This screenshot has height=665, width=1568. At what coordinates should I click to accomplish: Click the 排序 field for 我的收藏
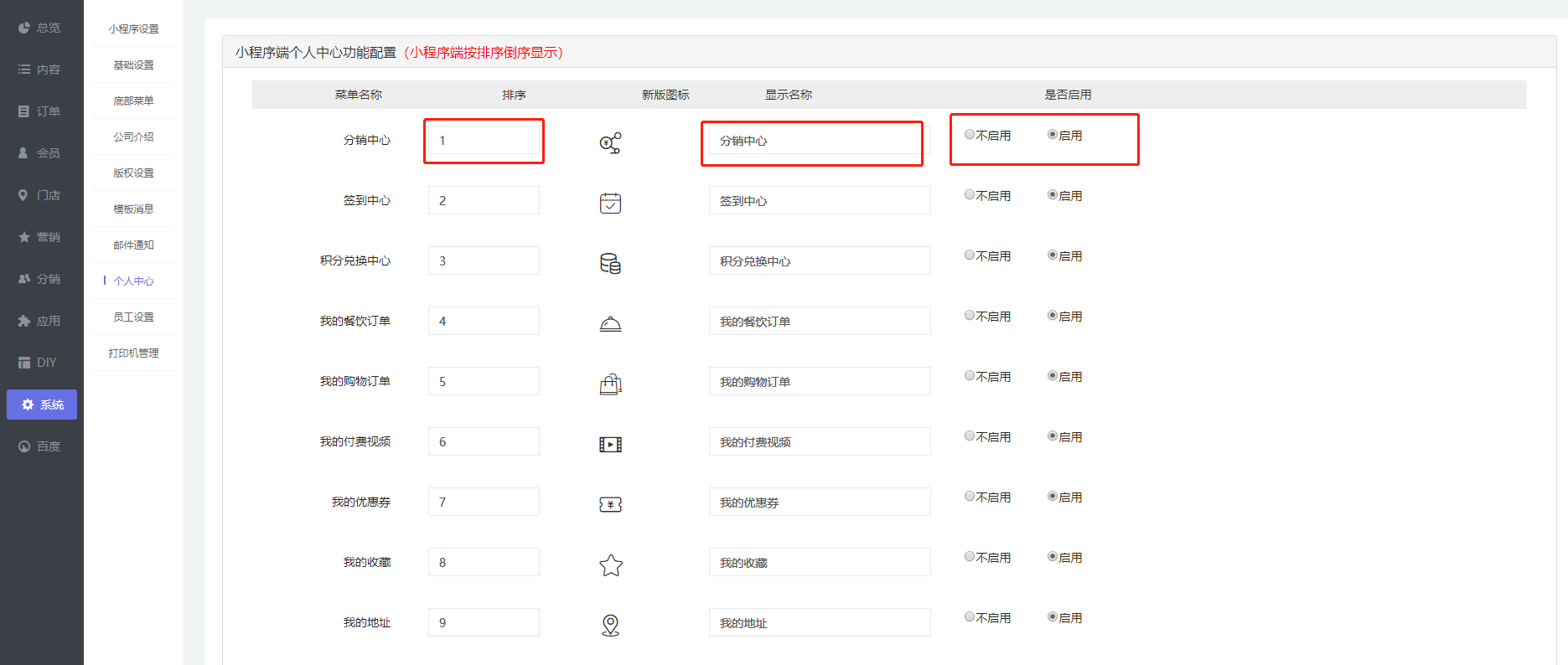(484, 562)
